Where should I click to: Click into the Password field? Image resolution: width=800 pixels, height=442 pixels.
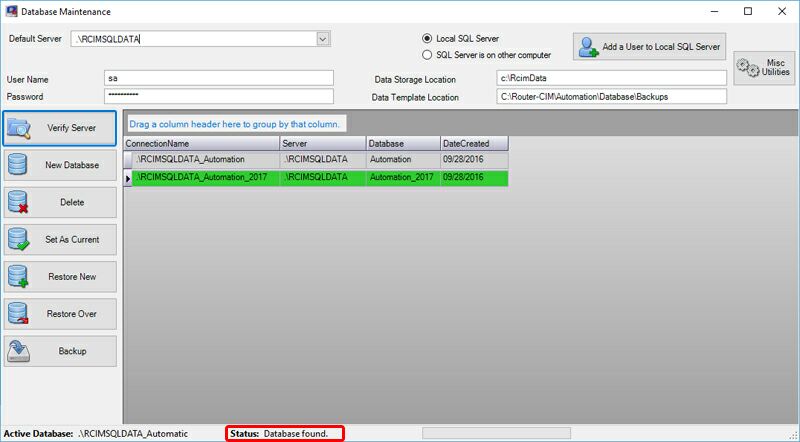coord(218,96)
